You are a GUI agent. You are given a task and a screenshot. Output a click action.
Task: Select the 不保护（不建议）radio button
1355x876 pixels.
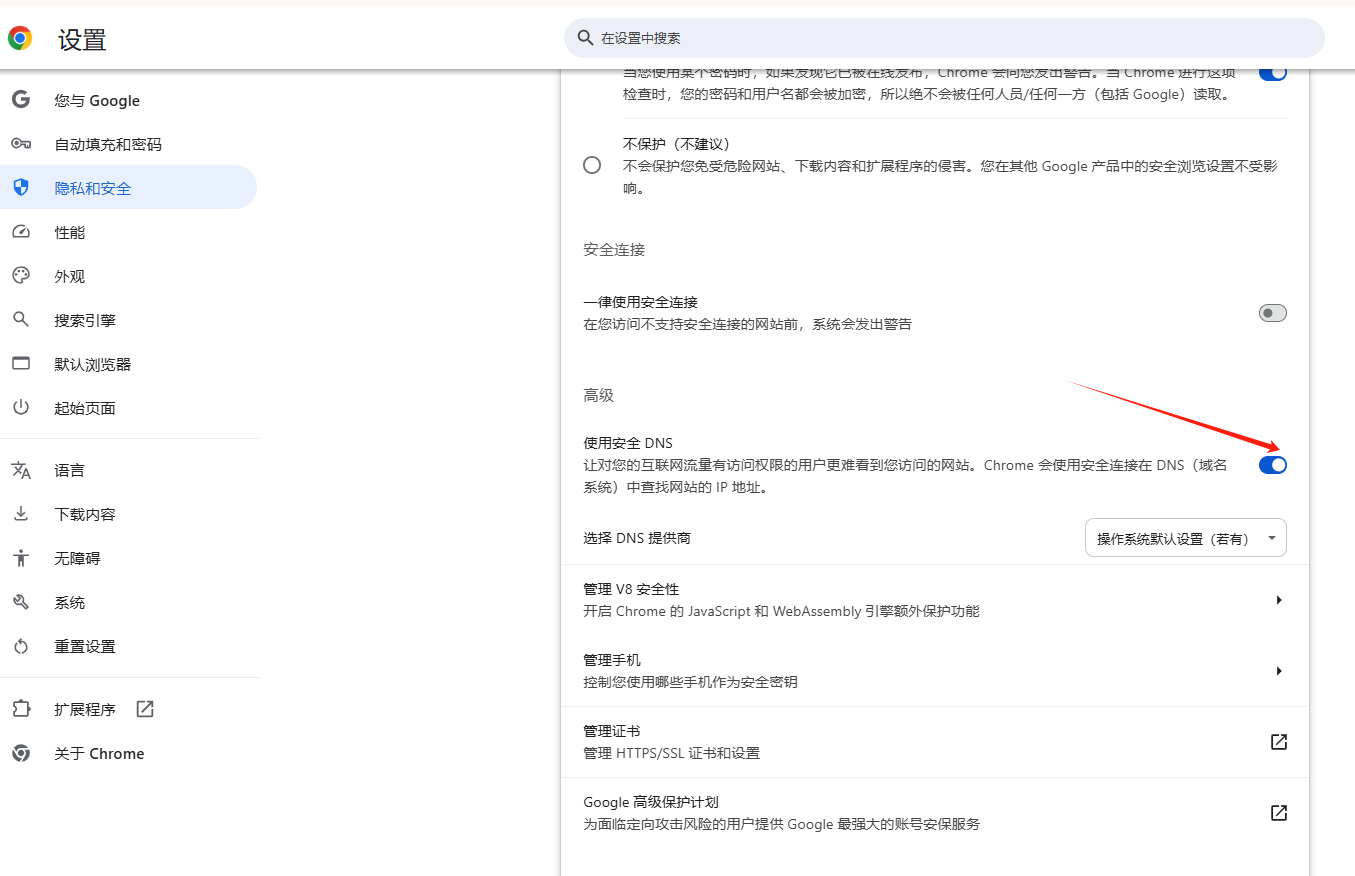point(592,165)
